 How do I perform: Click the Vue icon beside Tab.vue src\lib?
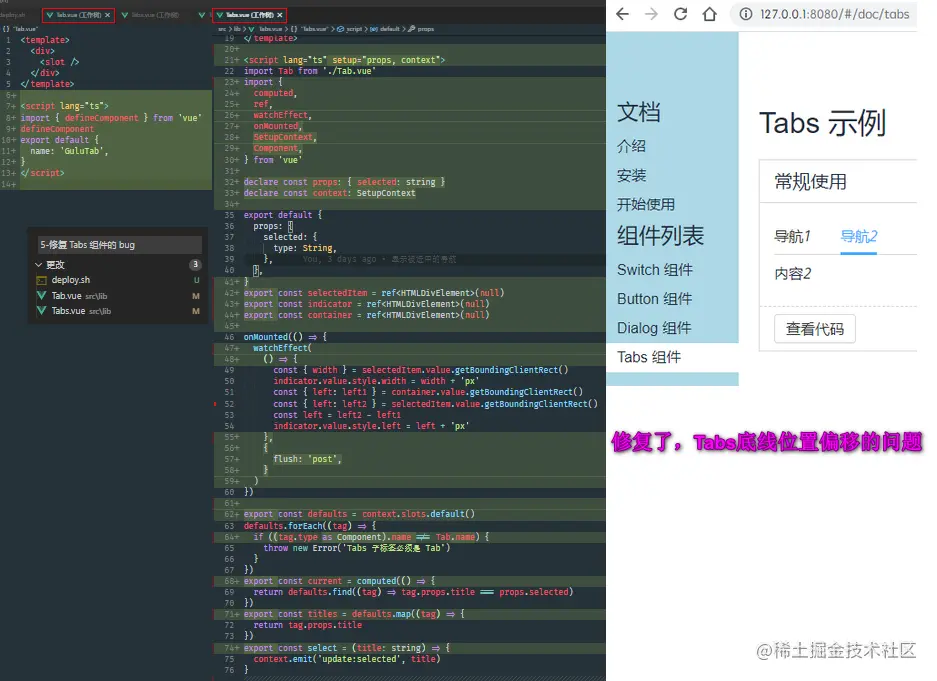tap(41, 296)
